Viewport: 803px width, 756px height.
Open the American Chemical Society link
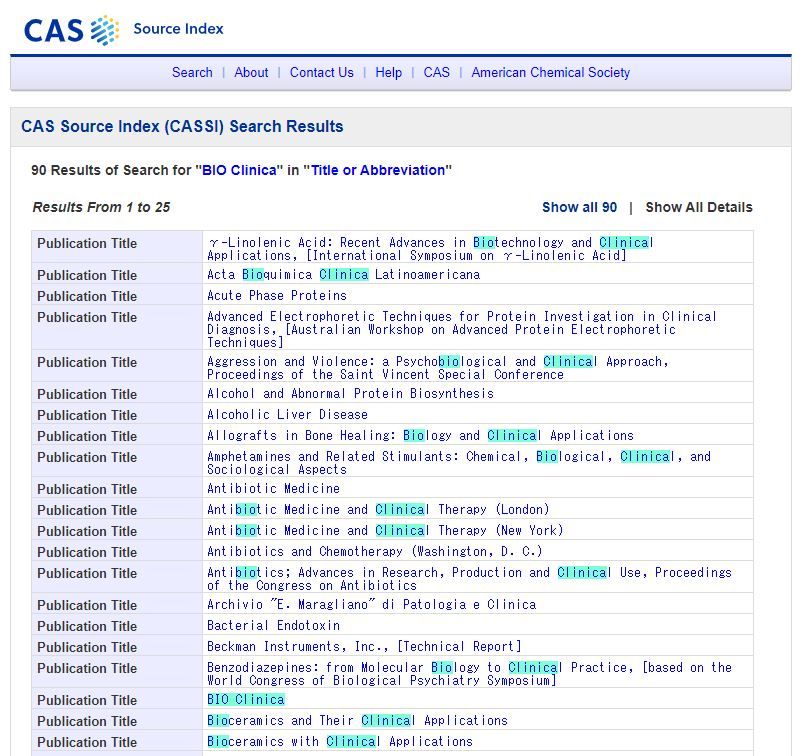(551, 73)
